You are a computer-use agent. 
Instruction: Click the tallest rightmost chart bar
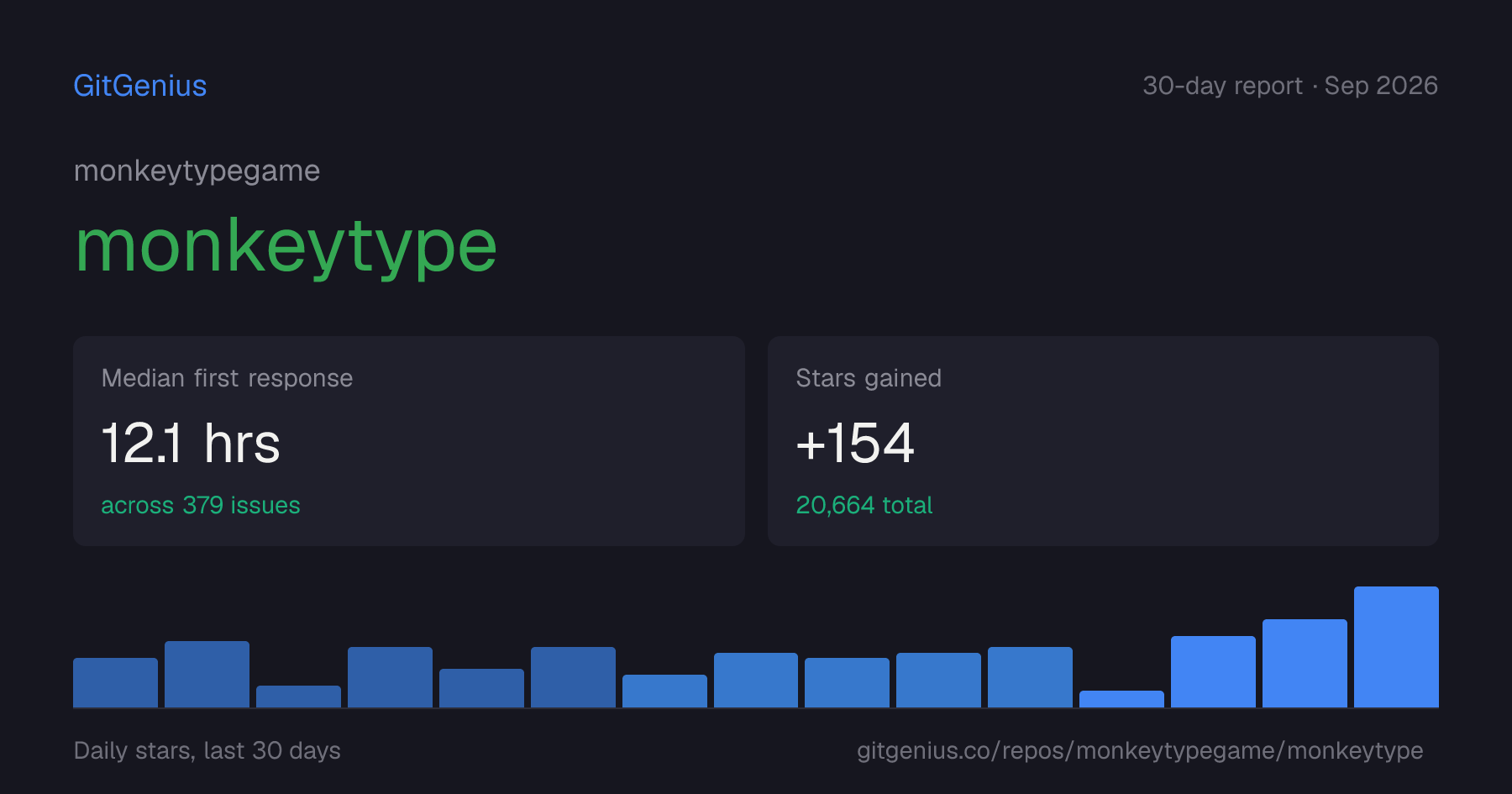(1396, 647)
